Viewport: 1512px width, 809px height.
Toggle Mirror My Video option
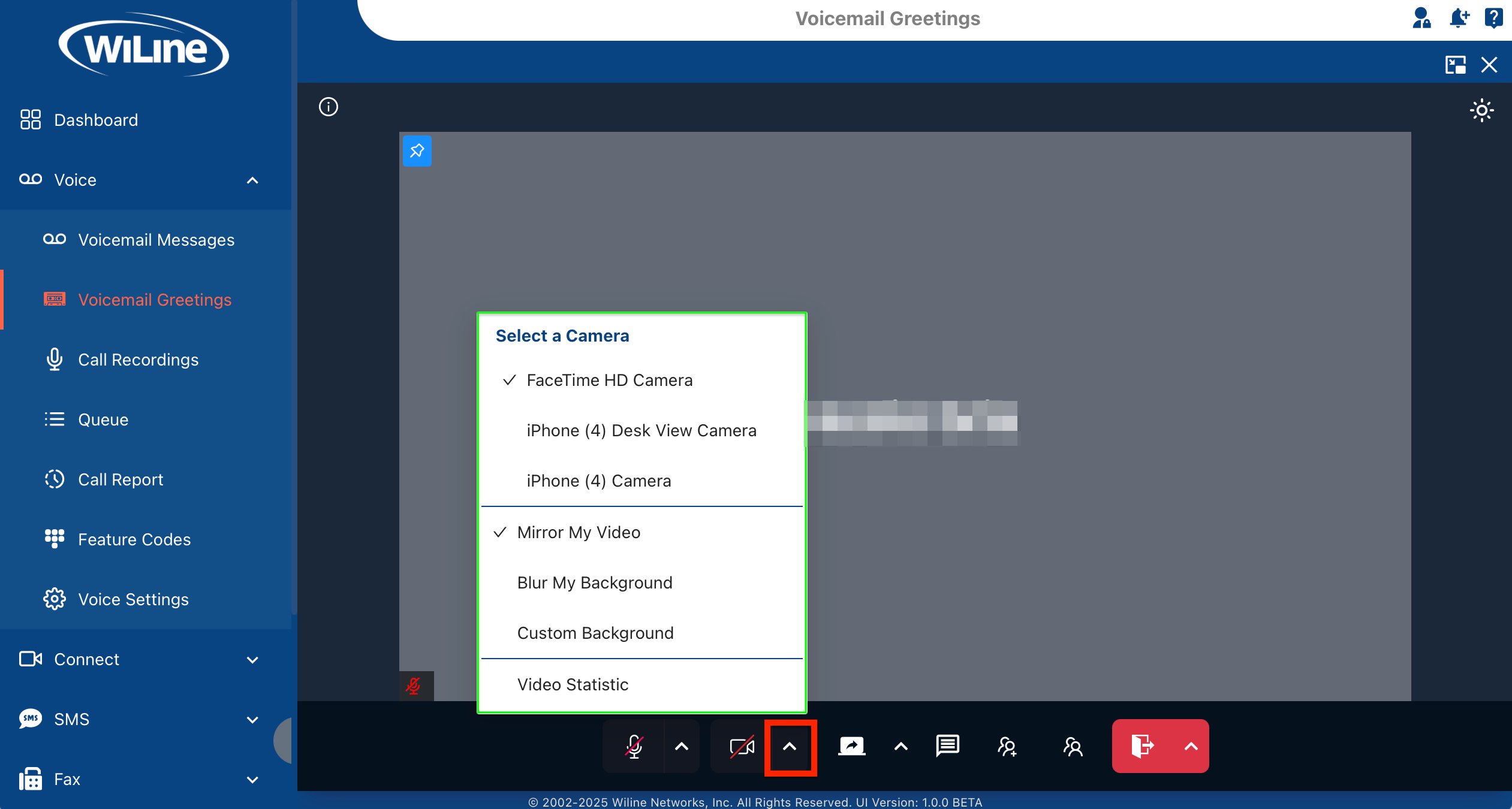[579, 532]
